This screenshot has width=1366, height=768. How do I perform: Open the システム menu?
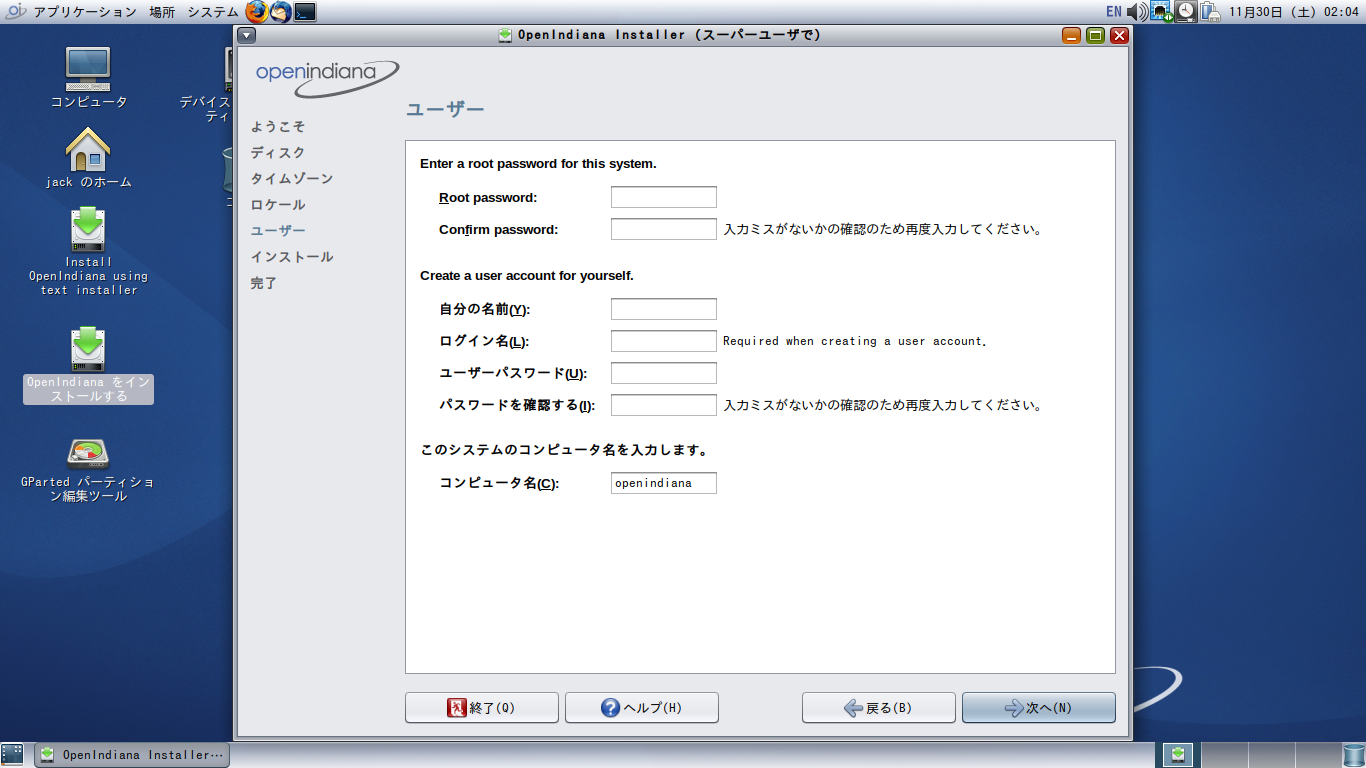(213, 12)
